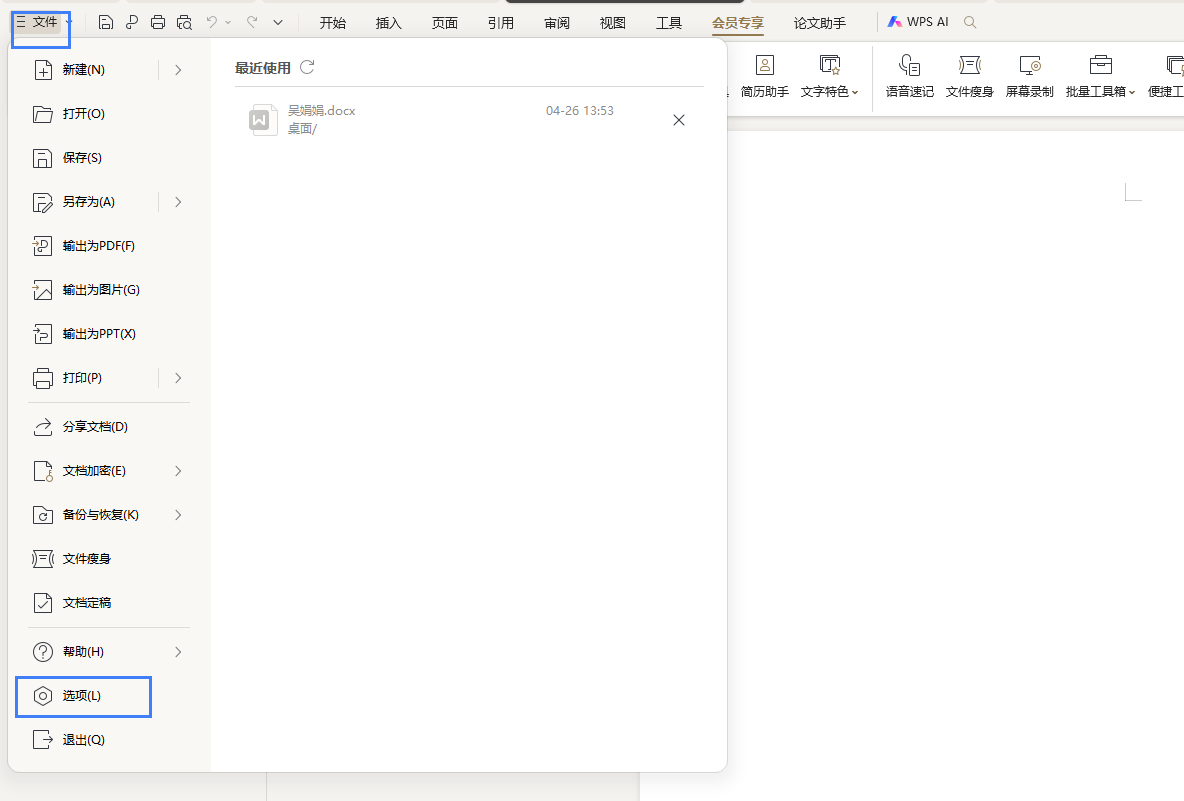1184x801 pixels.
Task: Click the redo arrow icon
Action: [252, 23]
